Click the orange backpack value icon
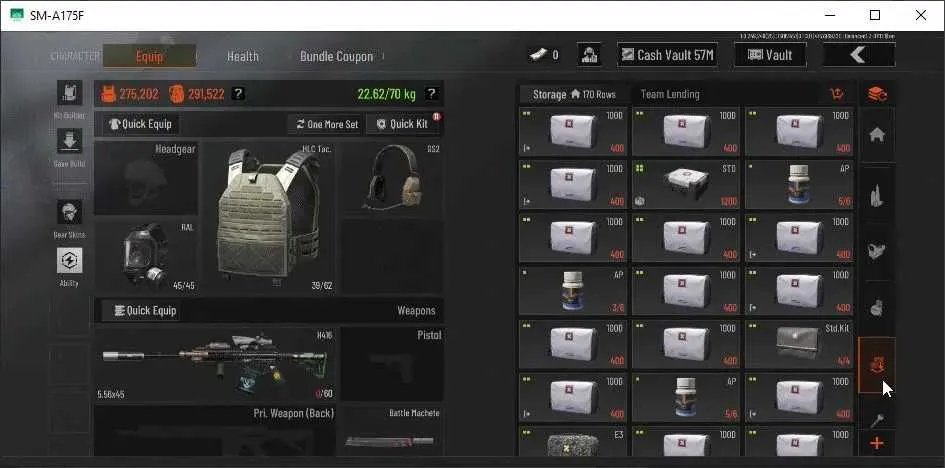945x468 pixels. pos(176,94)
